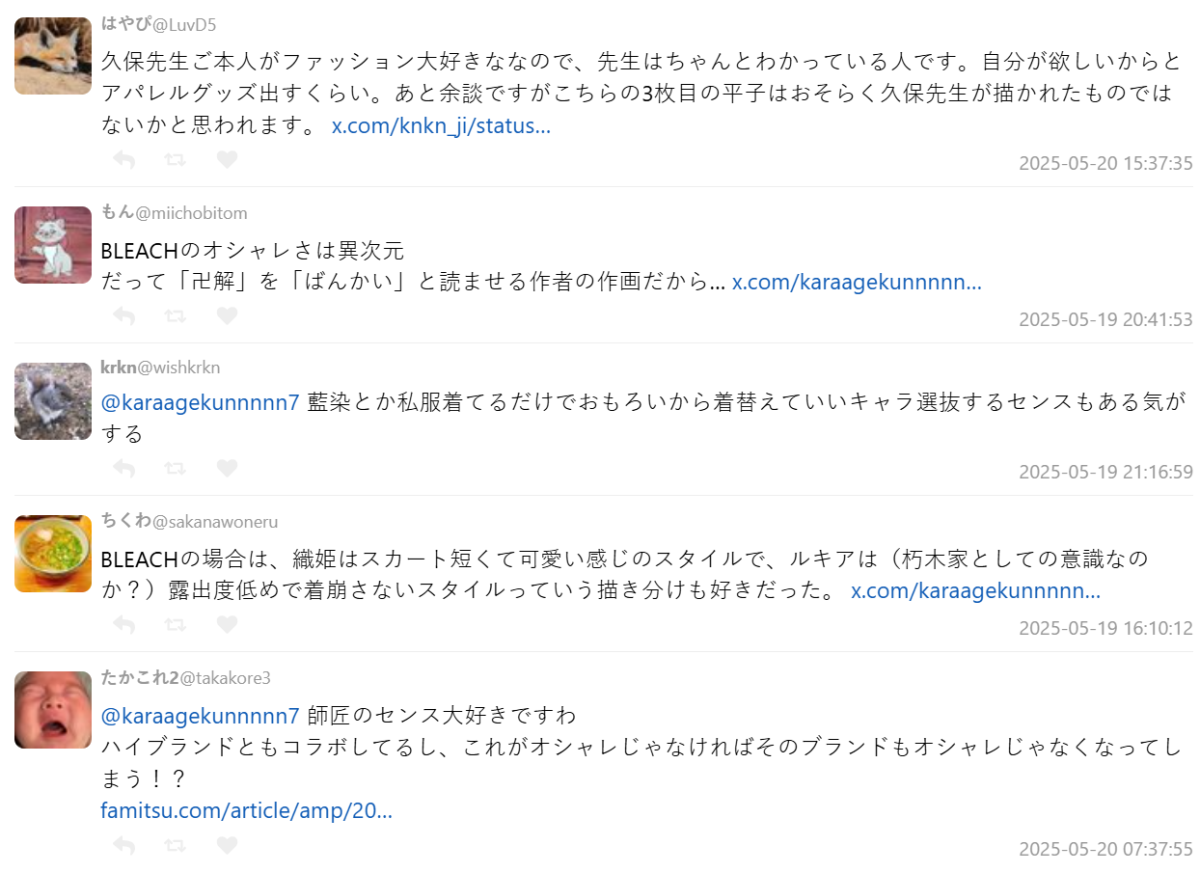
Task: Like the tweet by @miichobitom
Action: pyautogui.click(x=227, y=316)
